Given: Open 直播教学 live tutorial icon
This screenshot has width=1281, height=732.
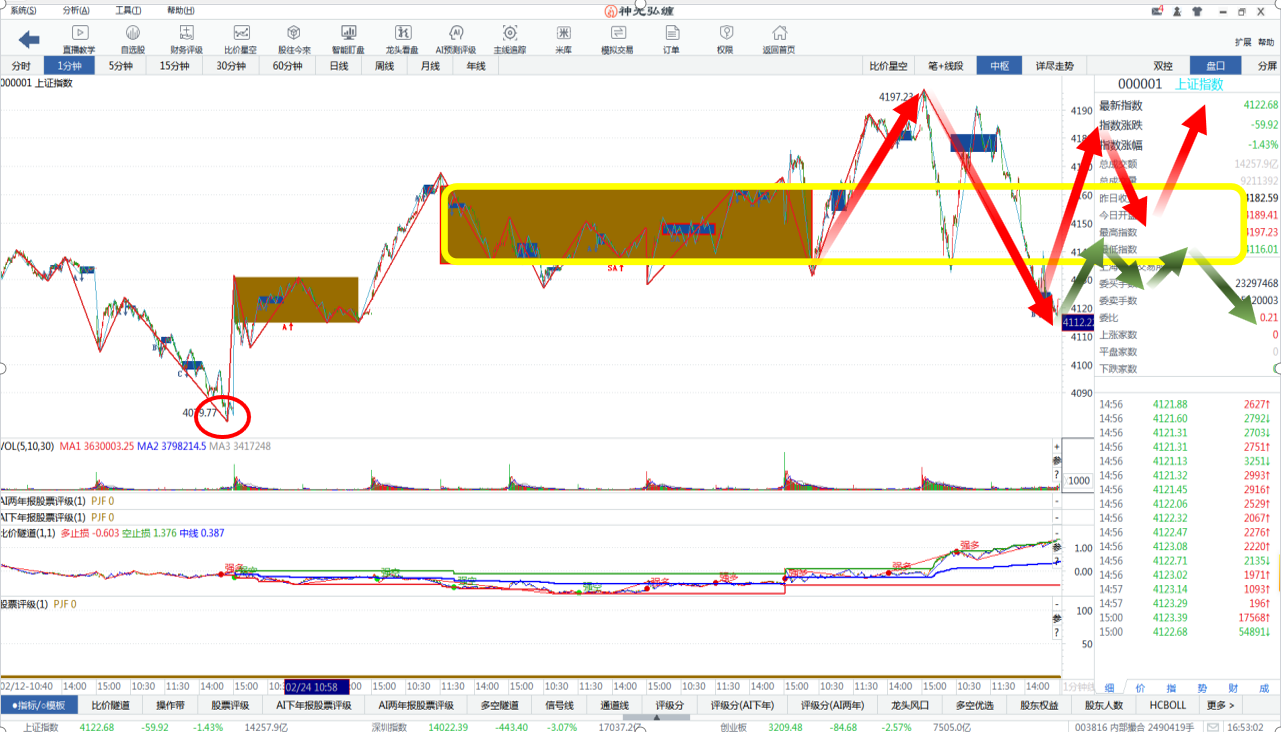Looking at the screenshot, I should [79, 38].
